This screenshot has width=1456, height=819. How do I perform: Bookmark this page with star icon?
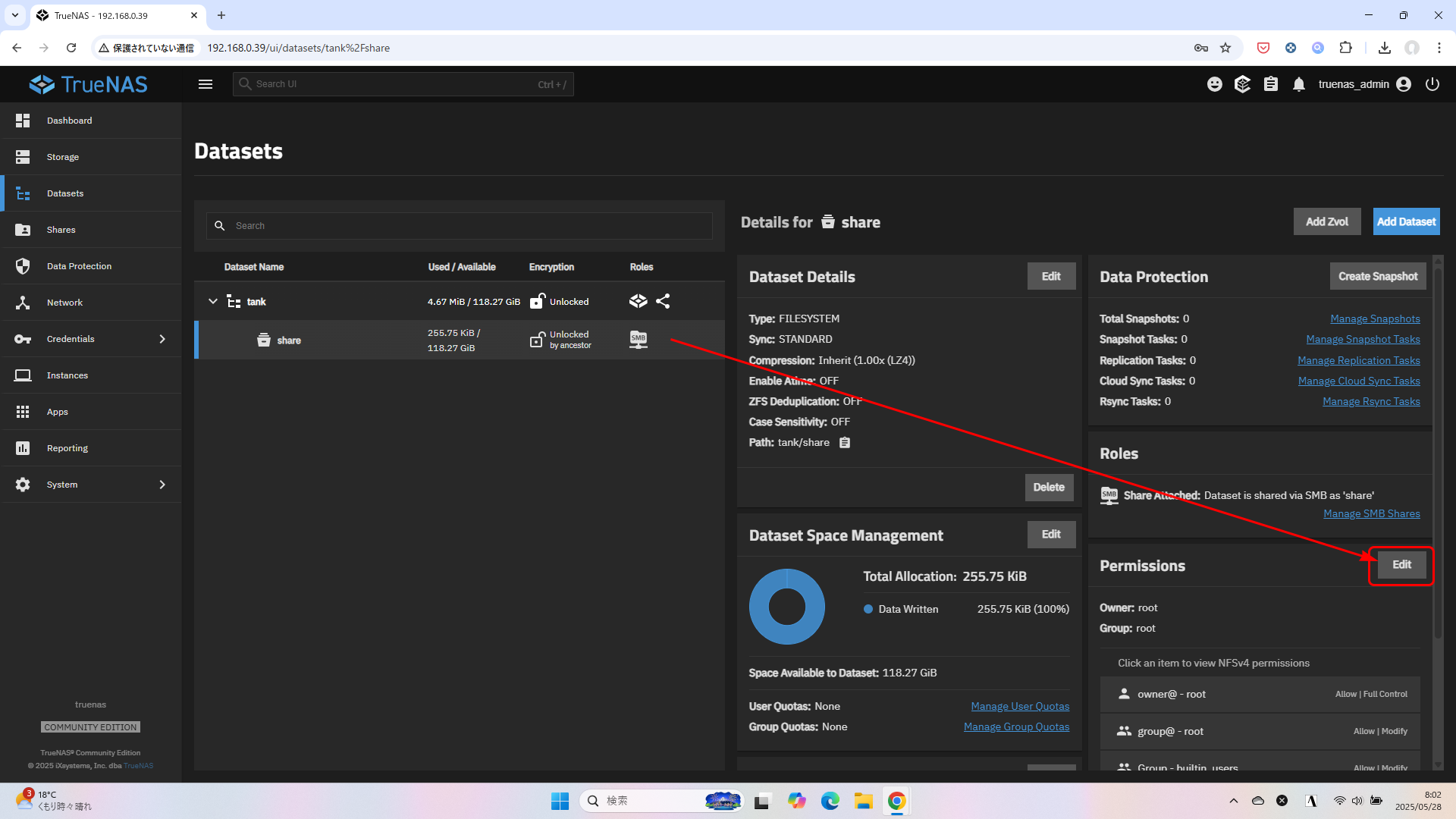point(1225,48)
